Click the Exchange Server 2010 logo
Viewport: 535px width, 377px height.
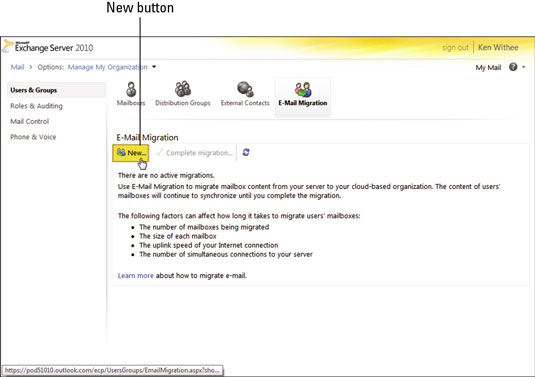(48, 47)
